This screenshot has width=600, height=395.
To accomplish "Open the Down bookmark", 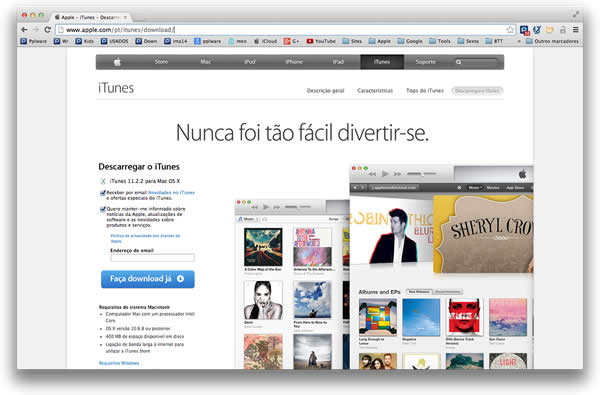I will tap(146, 41).
